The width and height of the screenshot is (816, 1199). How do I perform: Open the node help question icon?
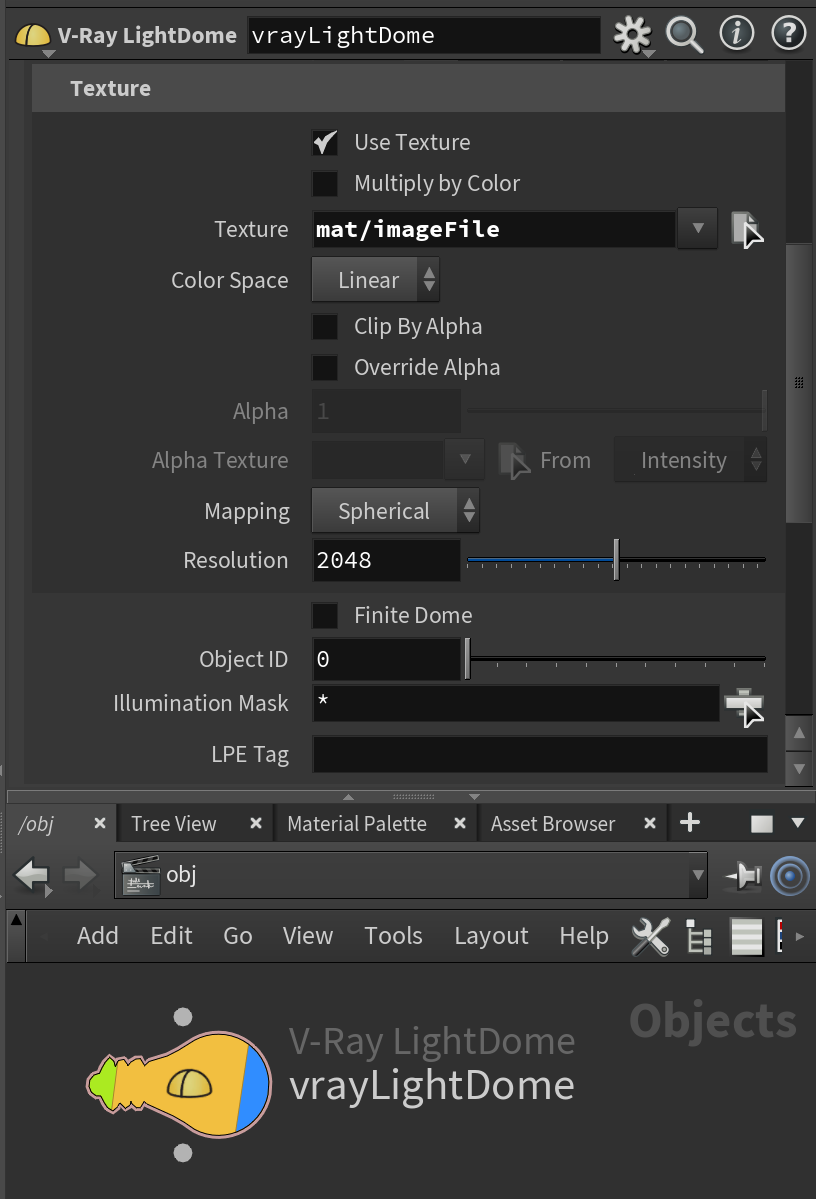point(788,34)
